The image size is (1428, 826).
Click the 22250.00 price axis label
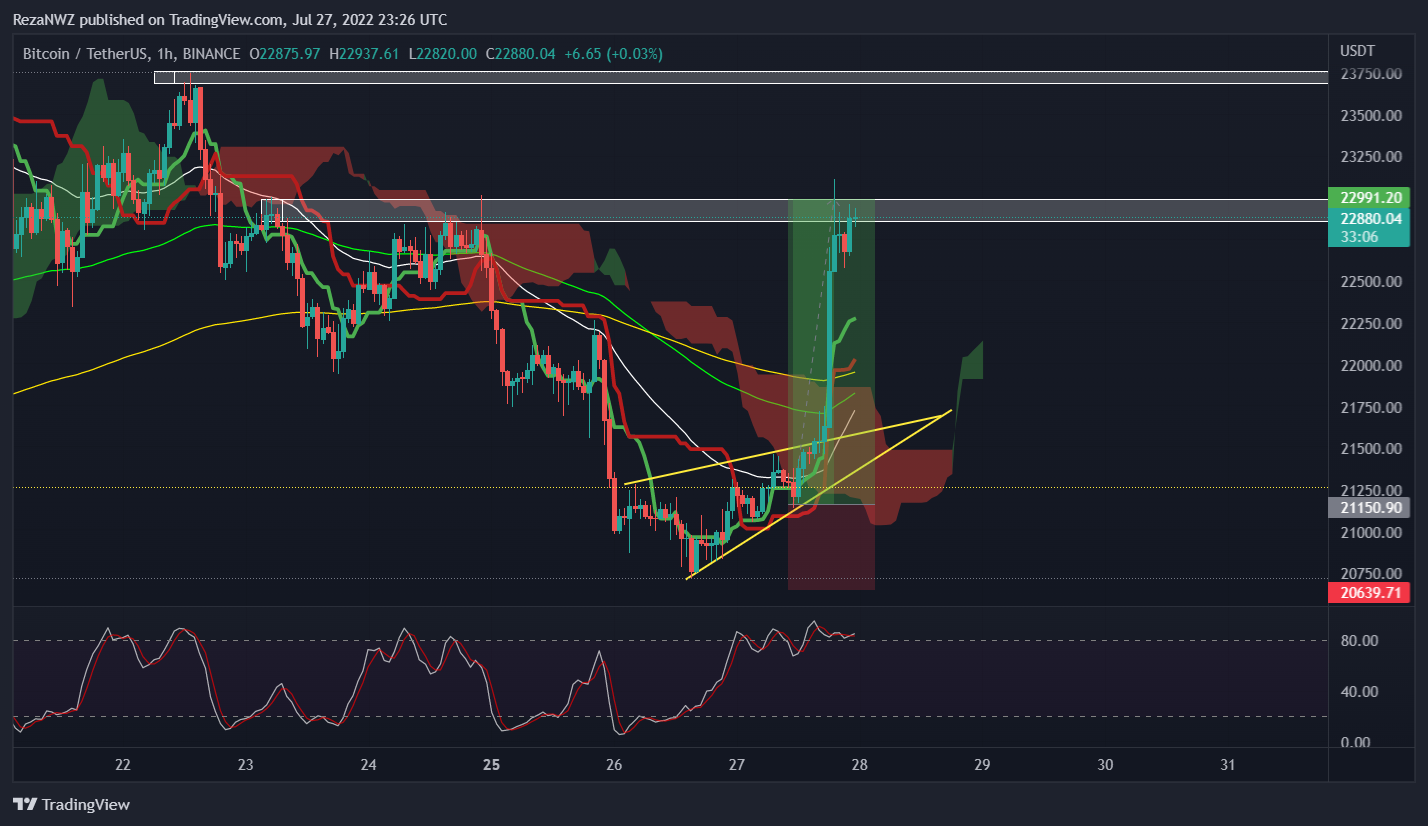1370,324
